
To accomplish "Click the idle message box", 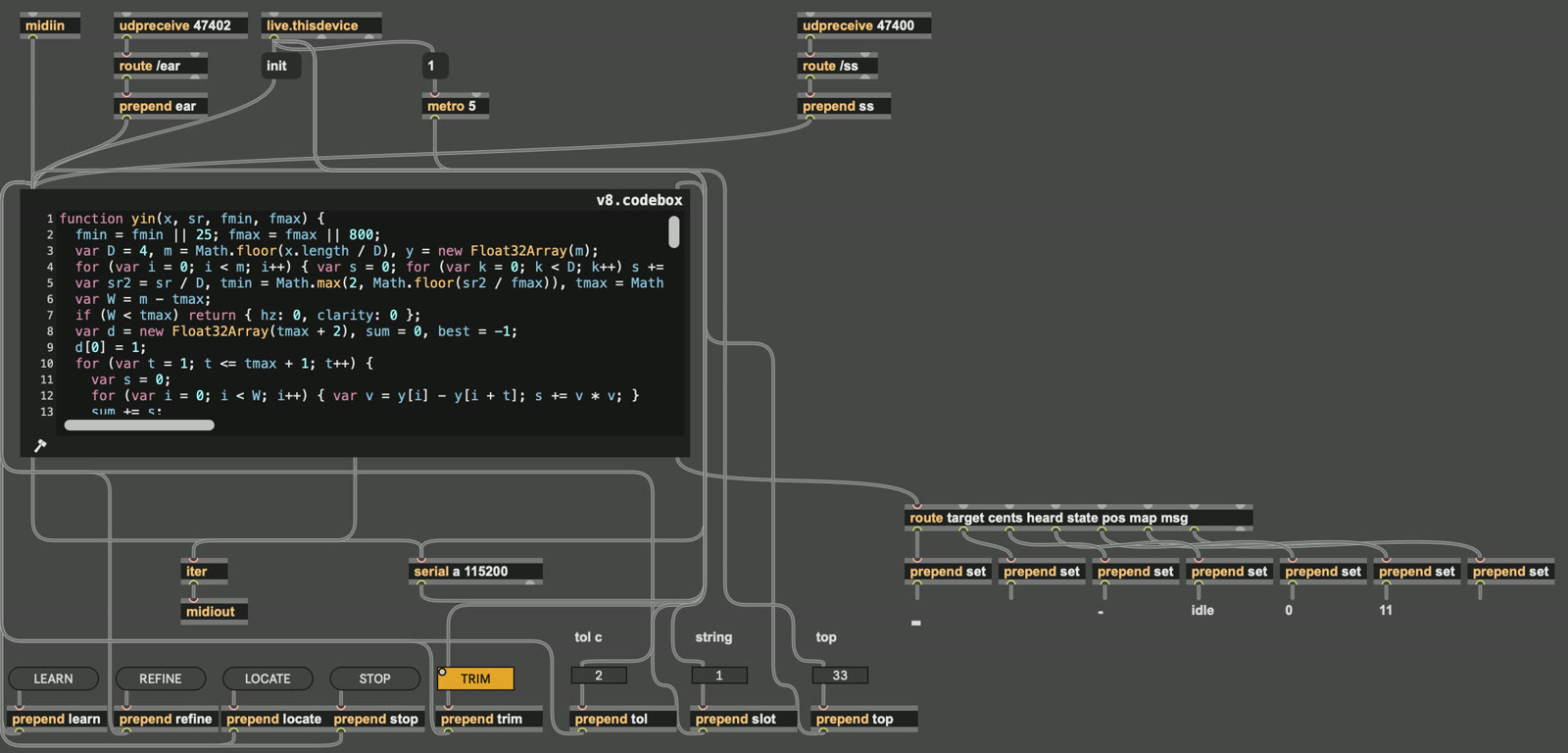I will point(1202,610).
